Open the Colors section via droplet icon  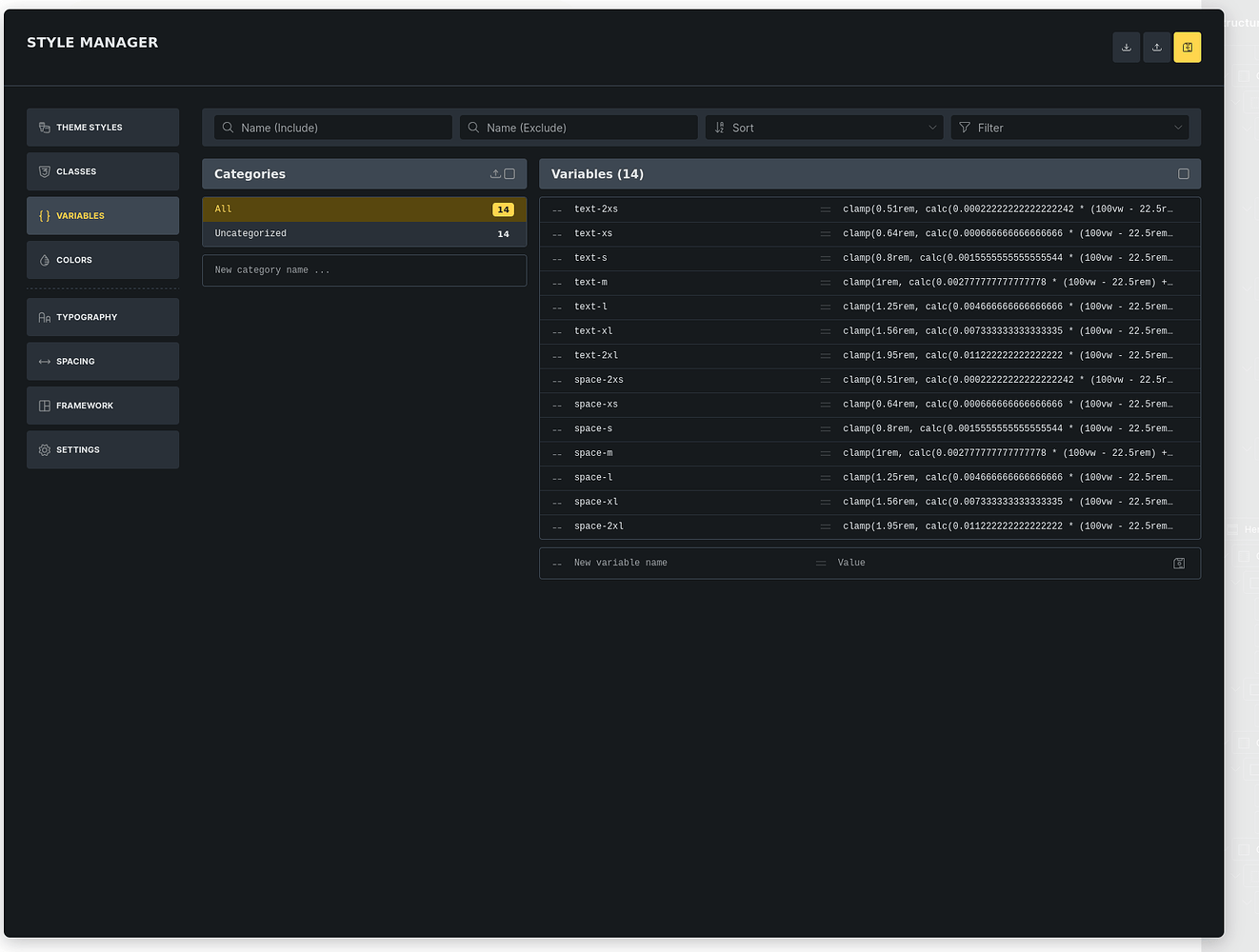[x=44, y=259]
